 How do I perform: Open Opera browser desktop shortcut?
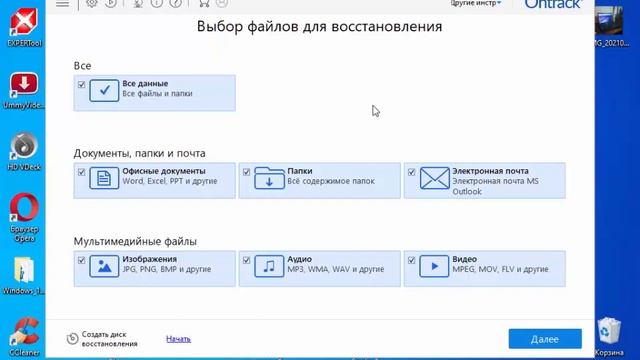pyautogui.click(x=24, y=218)
